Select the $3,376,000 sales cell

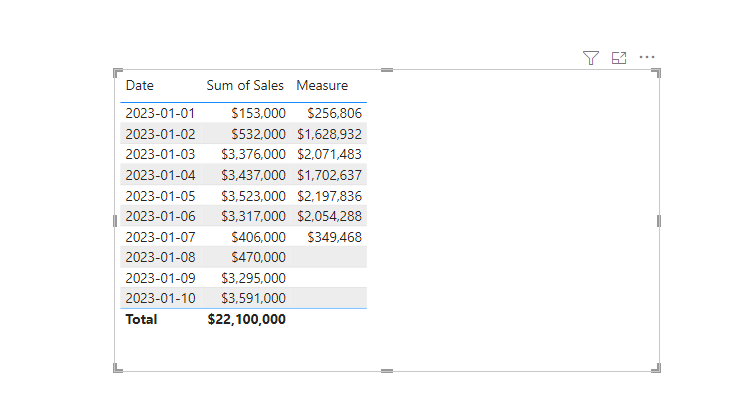coord(254,154)
